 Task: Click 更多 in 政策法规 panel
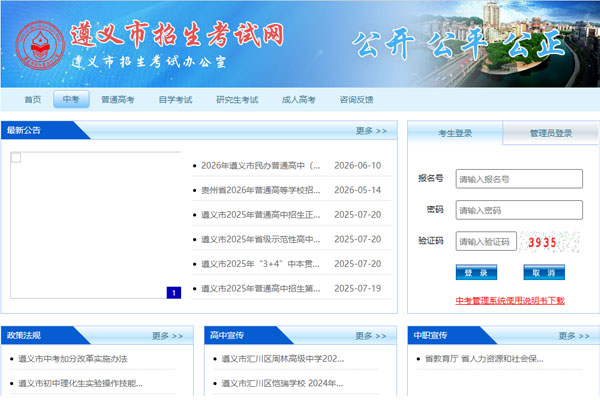pyautogui.click(x=168, y=336)
